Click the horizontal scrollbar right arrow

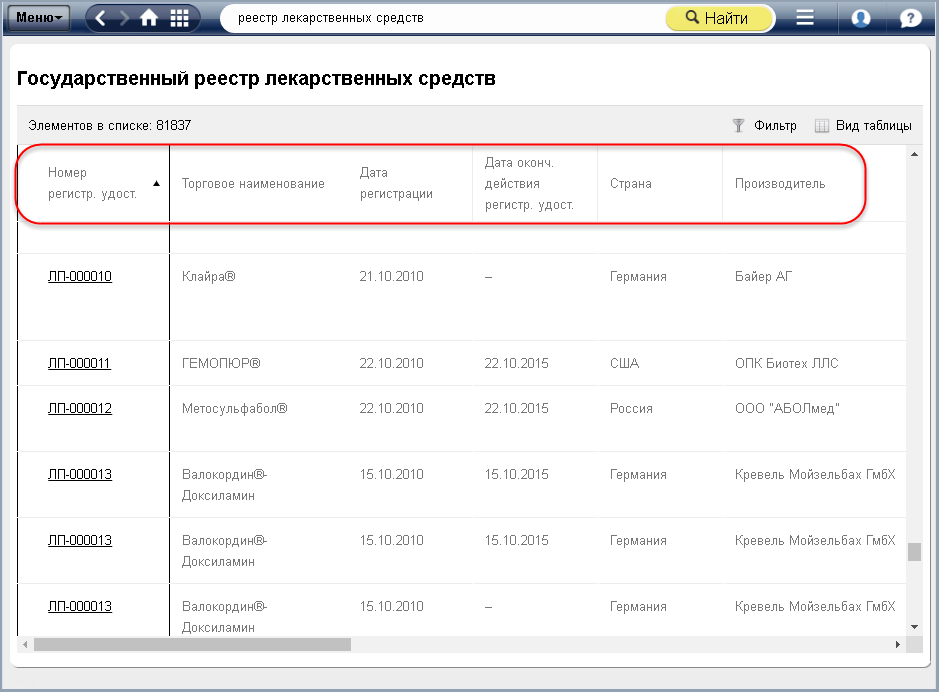pyautogui.click(x=898, y=645)
